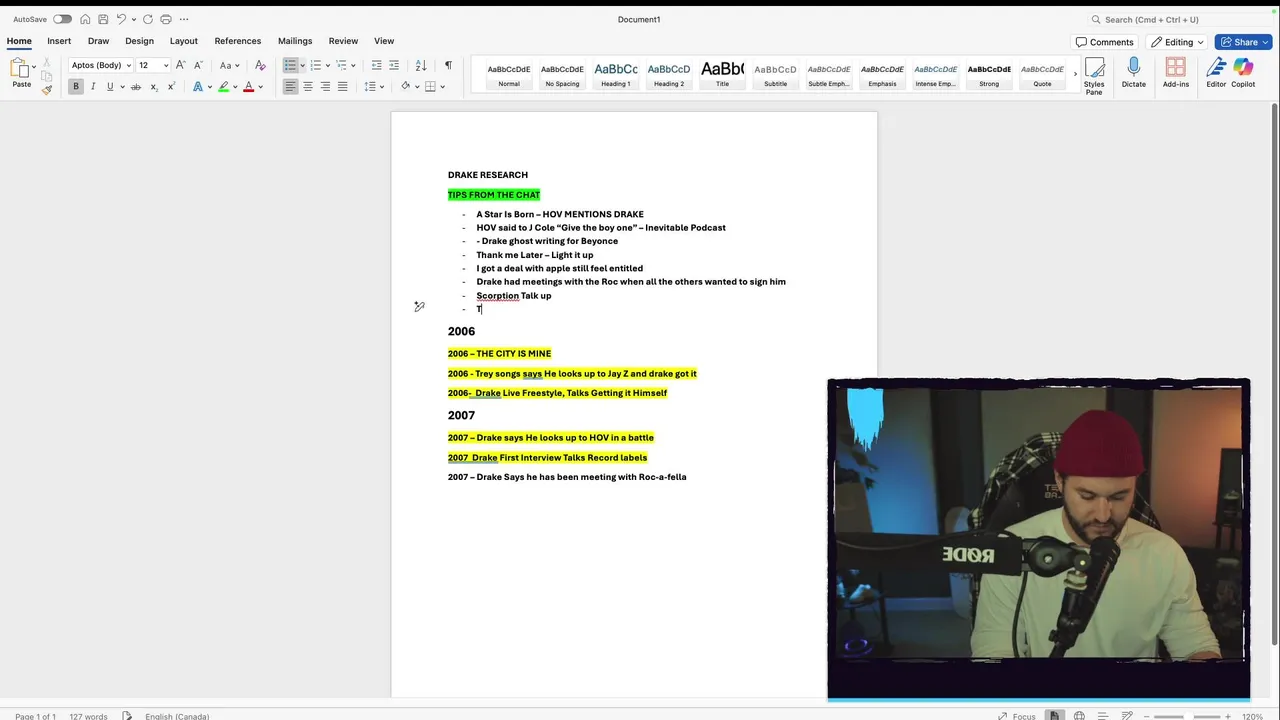The width and height of the screenshot is (1280, 720).
Task: Open the Add-ins button
Action: (1176, 73)
